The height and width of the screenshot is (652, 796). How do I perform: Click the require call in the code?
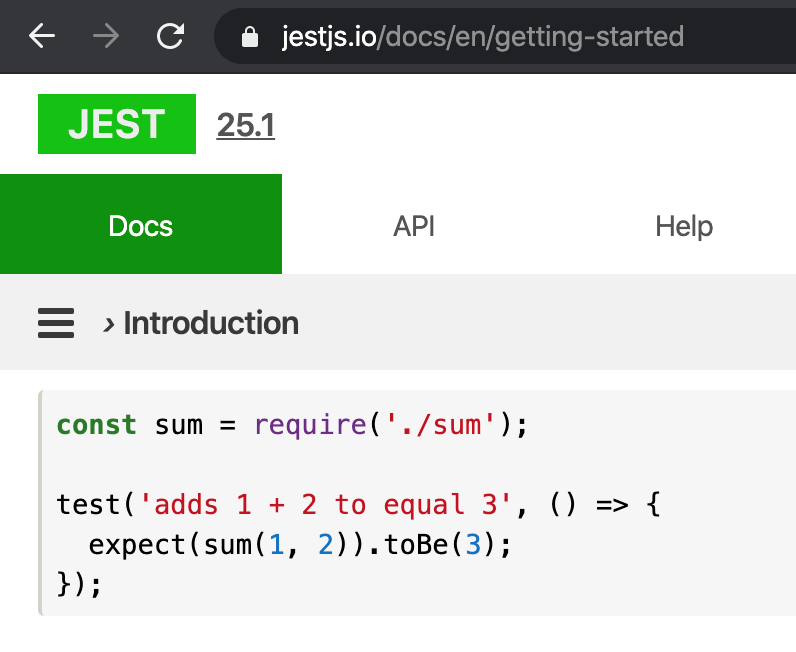tap(310, 426)
